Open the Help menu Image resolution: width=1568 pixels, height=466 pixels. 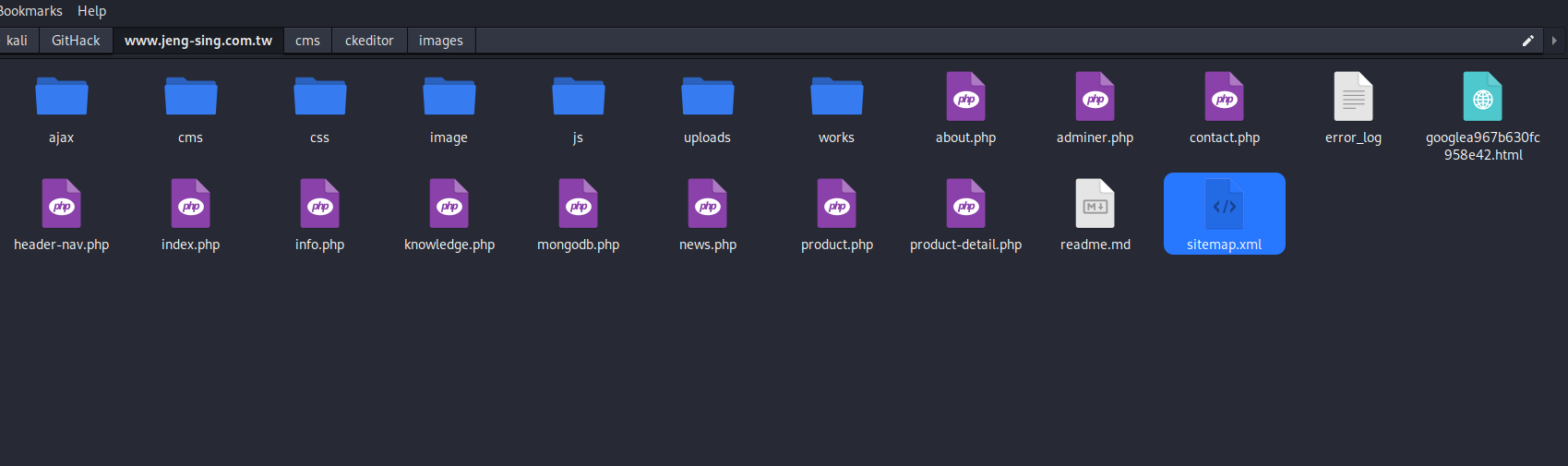(91, 11)
